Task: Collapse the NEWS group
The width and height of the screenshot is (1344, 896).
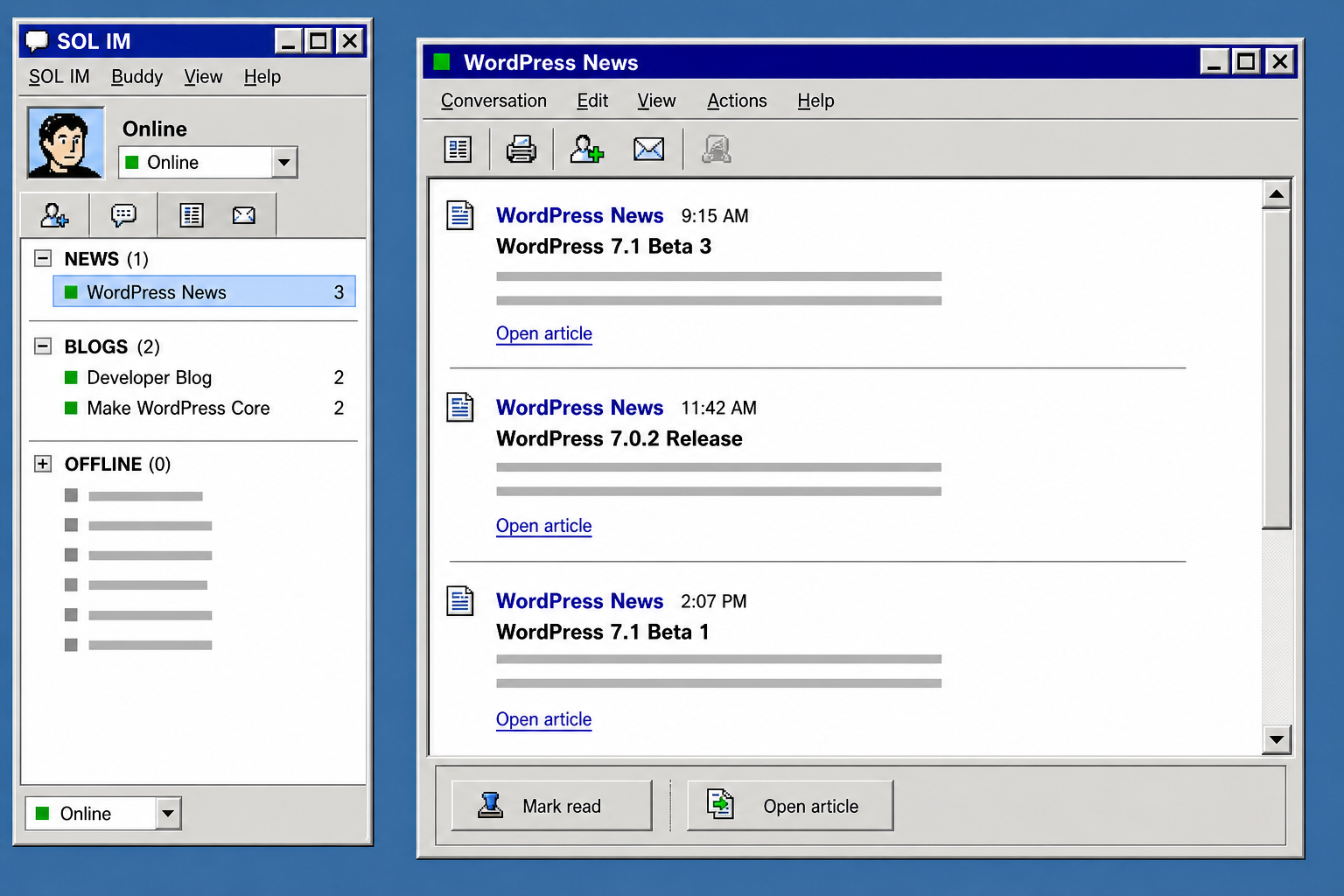Action: [x=43, y=258]
